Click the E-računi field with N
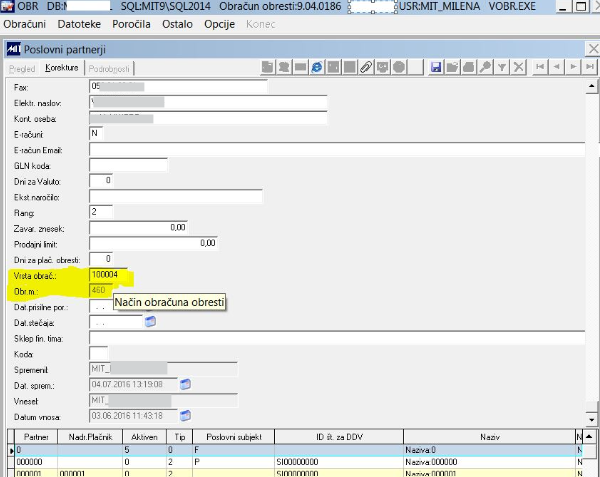 (96, 133)
